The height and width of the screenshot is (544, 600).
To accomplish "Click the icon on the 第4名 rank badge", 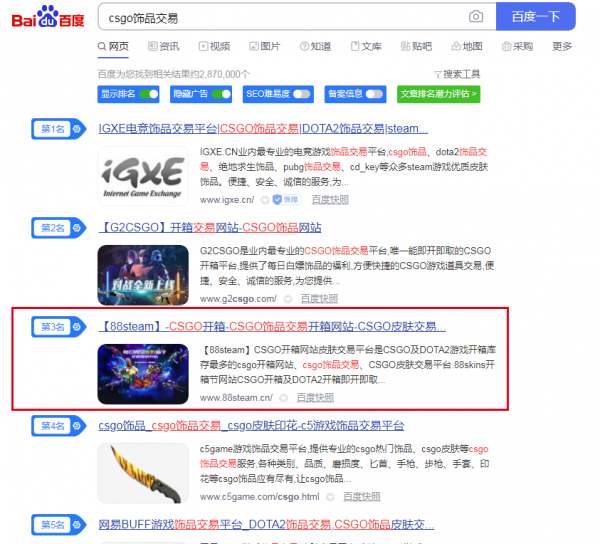I will [x=77, y=426].
